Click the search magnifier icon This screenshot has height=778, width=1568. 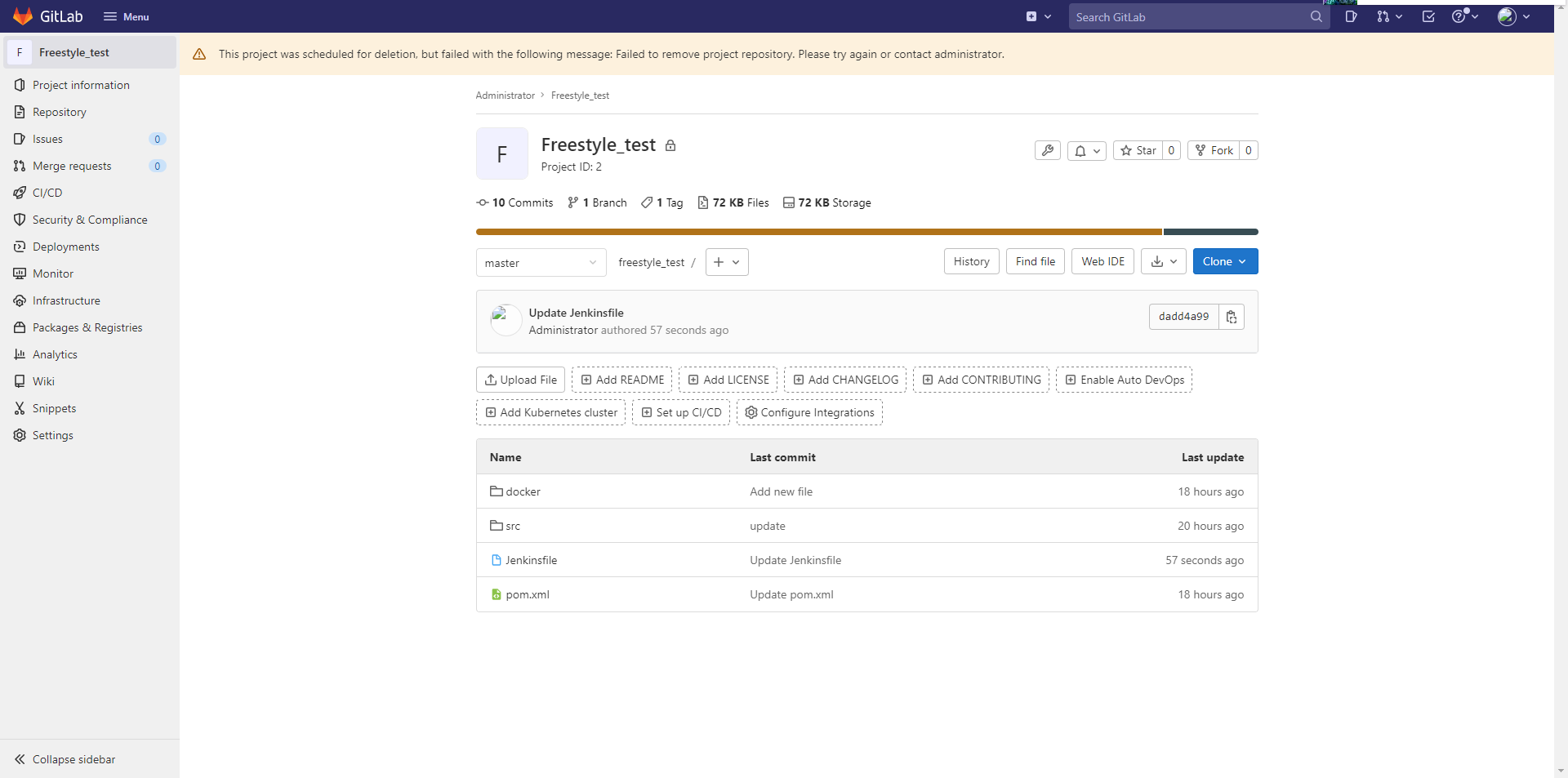1316,16
